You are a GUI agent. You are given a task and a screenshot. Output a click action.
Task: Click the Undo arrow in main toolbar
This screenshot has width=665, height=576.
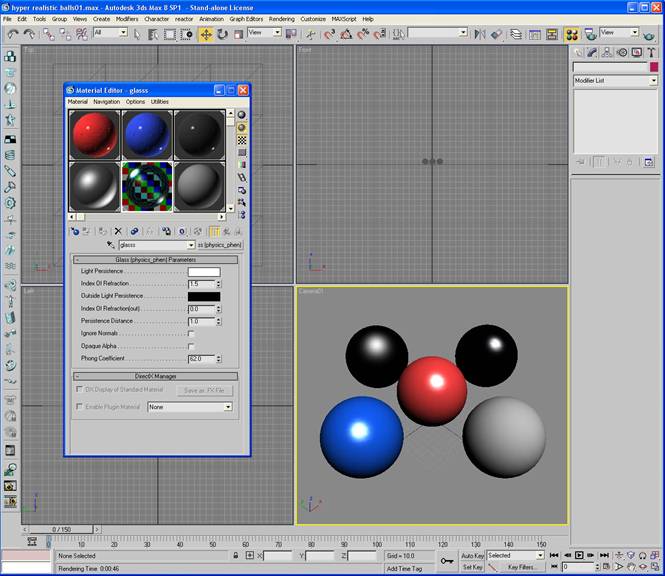click(13, 34)
